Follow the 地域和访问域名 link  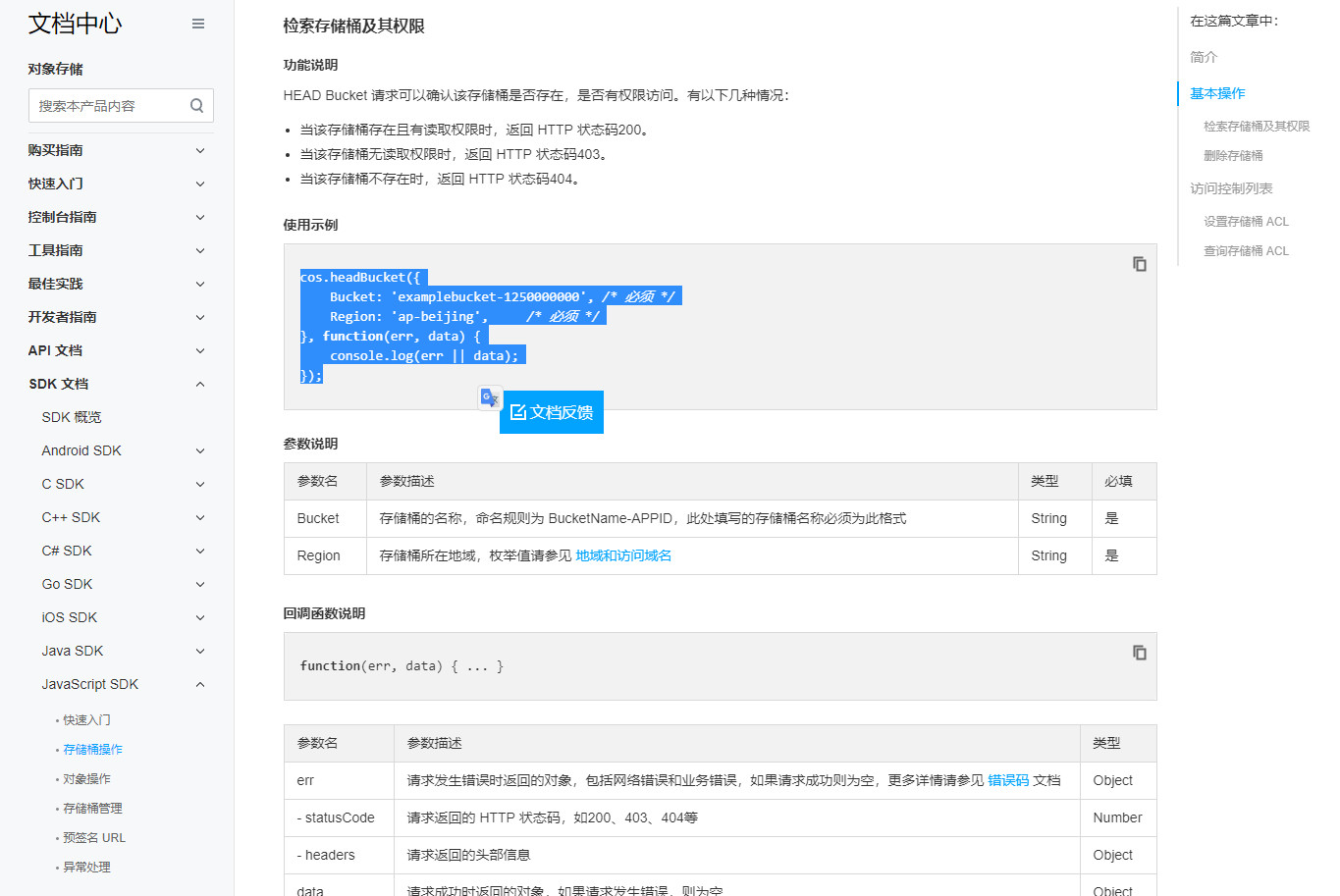coord(623,555)
